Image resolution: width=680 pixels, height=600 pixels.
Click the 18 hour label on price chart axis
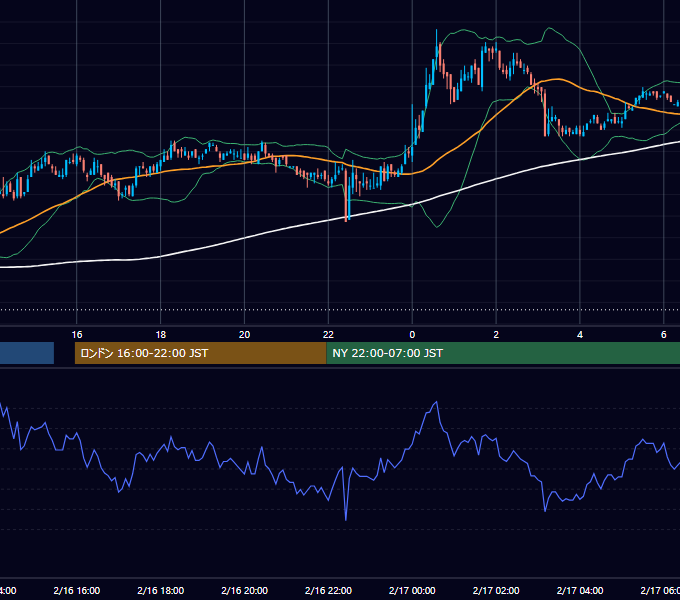[x=160, y=335]
